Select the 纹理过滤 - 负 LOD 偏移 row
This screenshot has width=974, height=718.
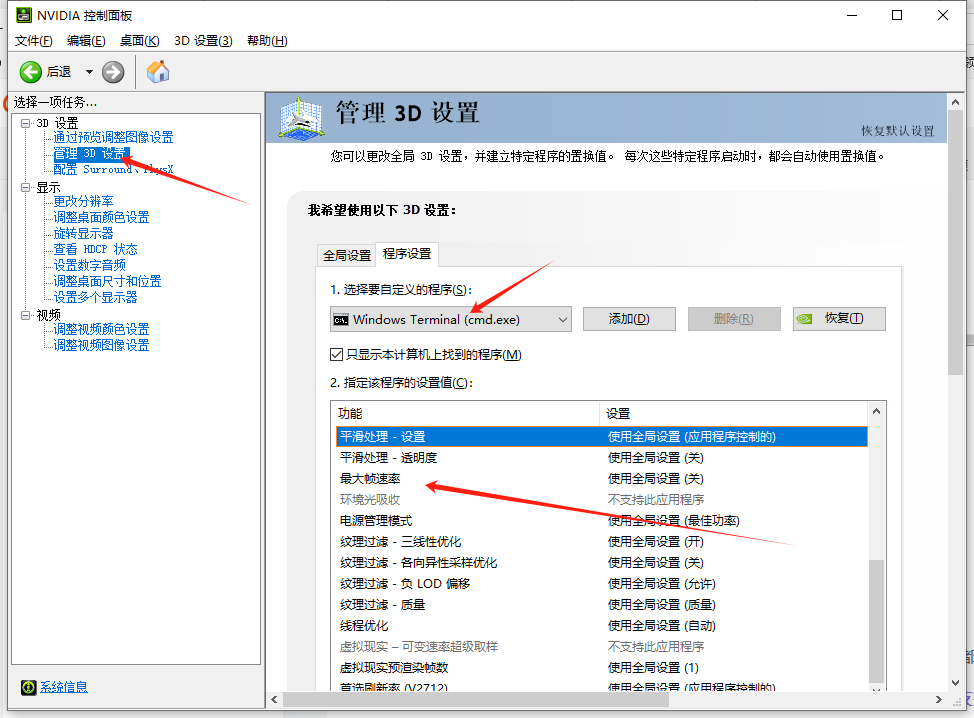click(x=601, y=584)
